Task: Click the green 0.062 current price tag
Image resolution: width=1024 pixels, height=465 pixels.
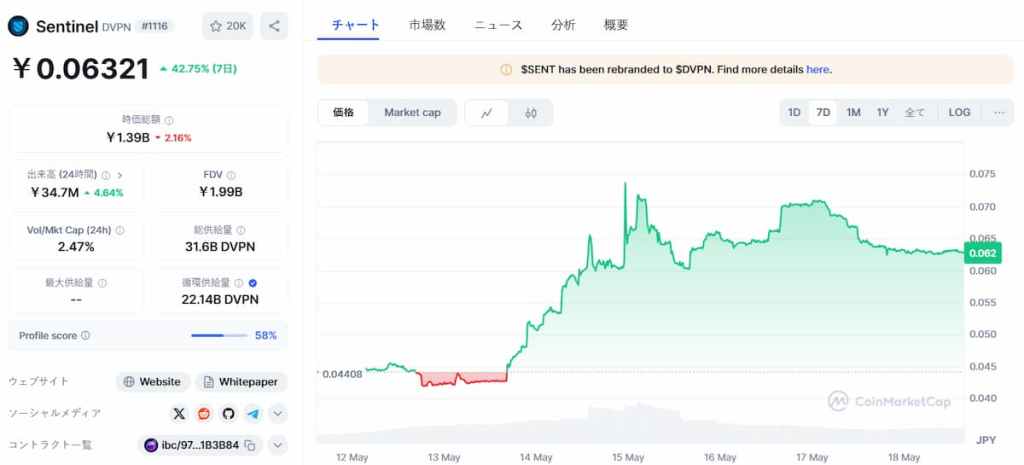Action: pyautogui.click(x=982, y=253)
